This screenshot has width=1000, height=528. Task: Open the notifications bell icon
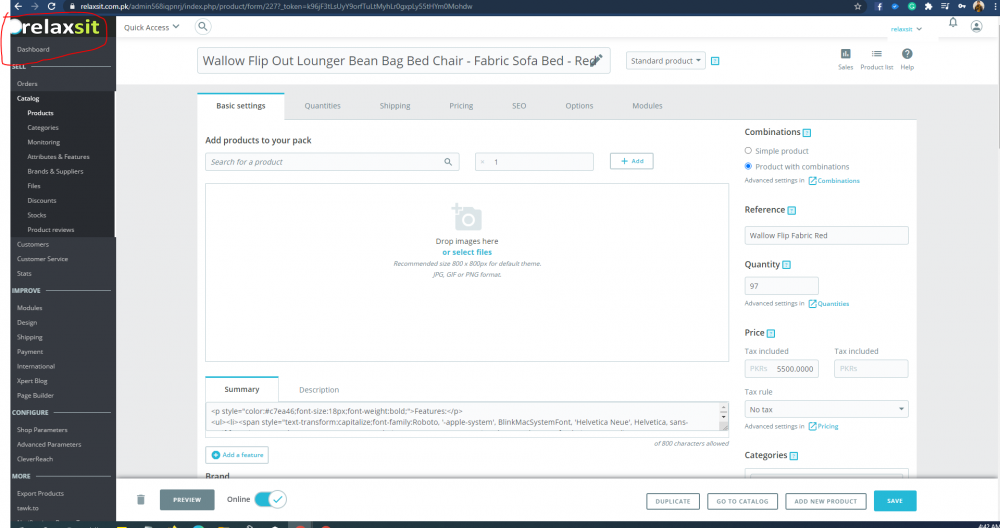pyautogui.click(x=953, y=23)
